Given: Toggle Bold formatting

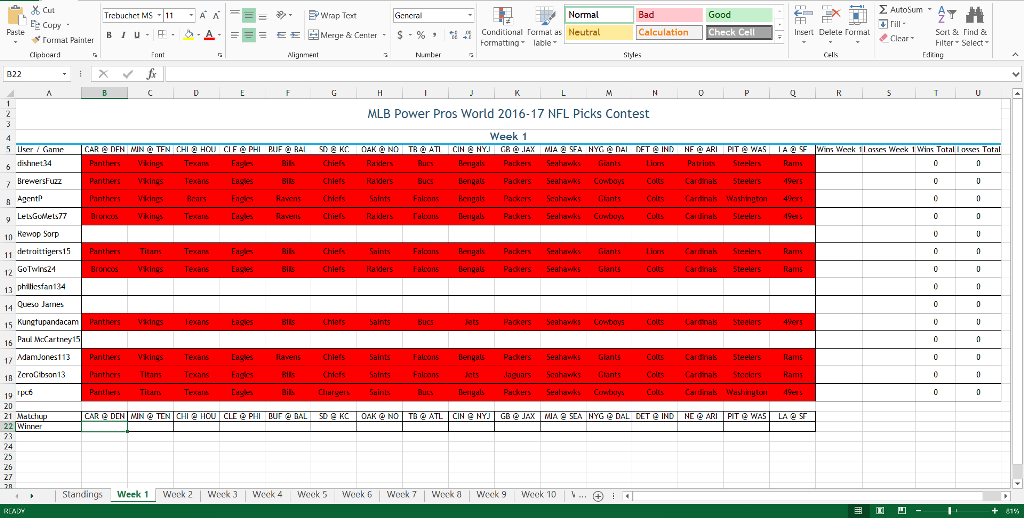Looking at the screenshot, I should click(109, 35).
